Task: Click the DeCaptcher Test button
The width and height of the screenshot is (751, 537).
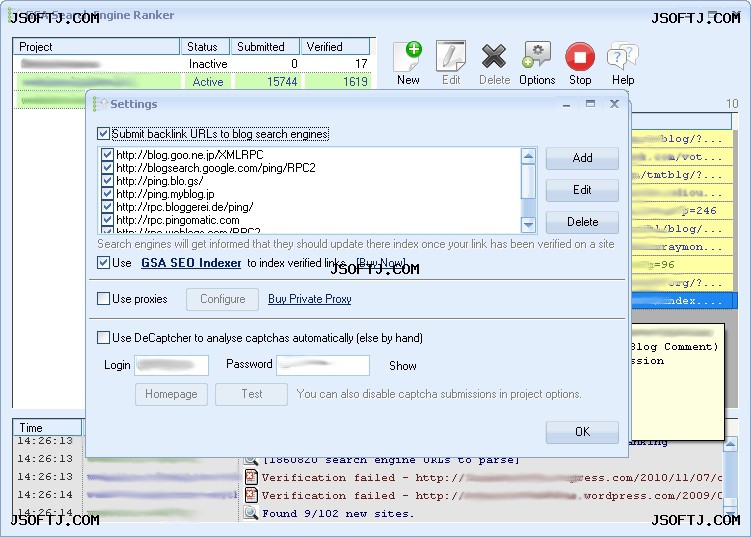Action: click(251, 394)
